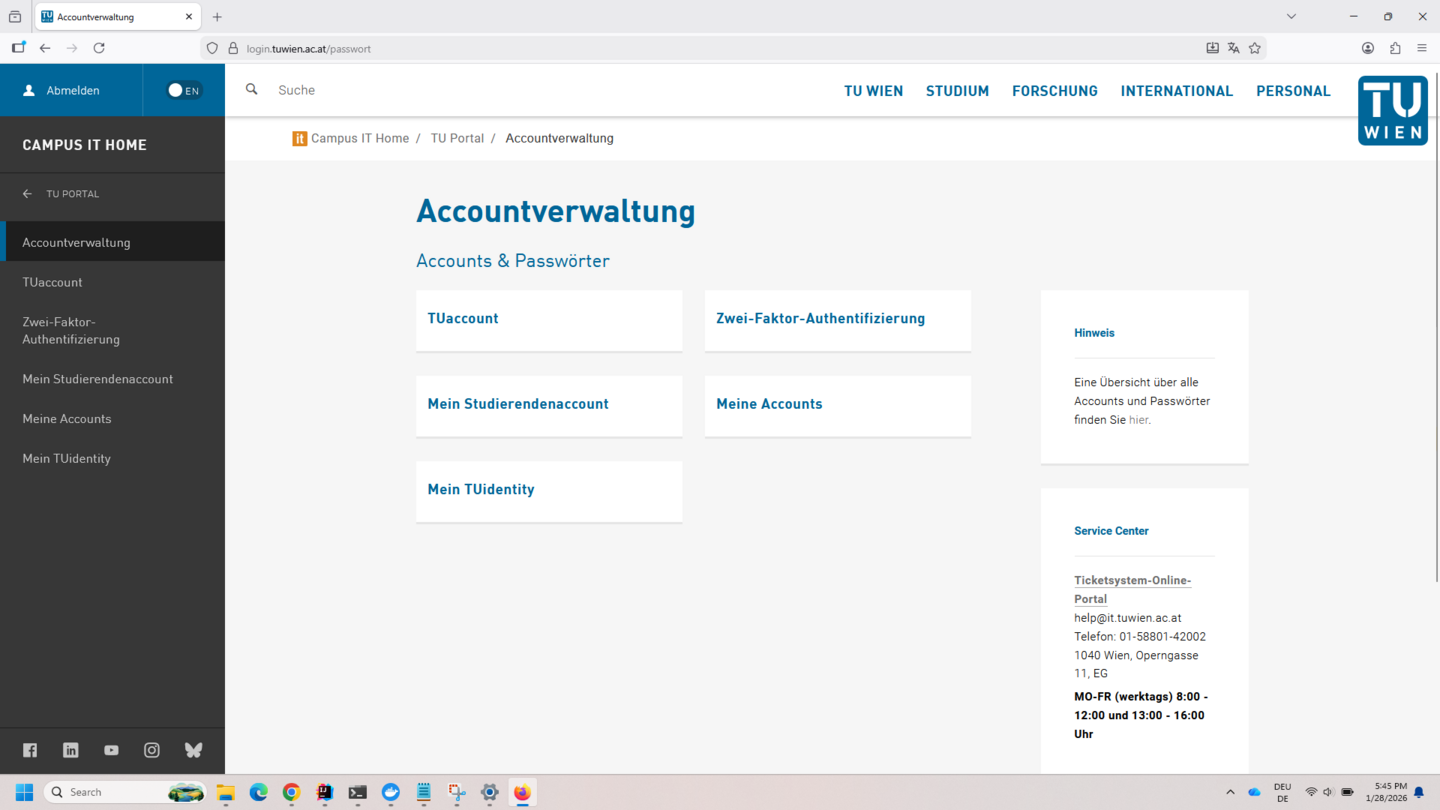1440x810 pixels.
Task: Open the translate icon in the address bar
Action: 1233,47
